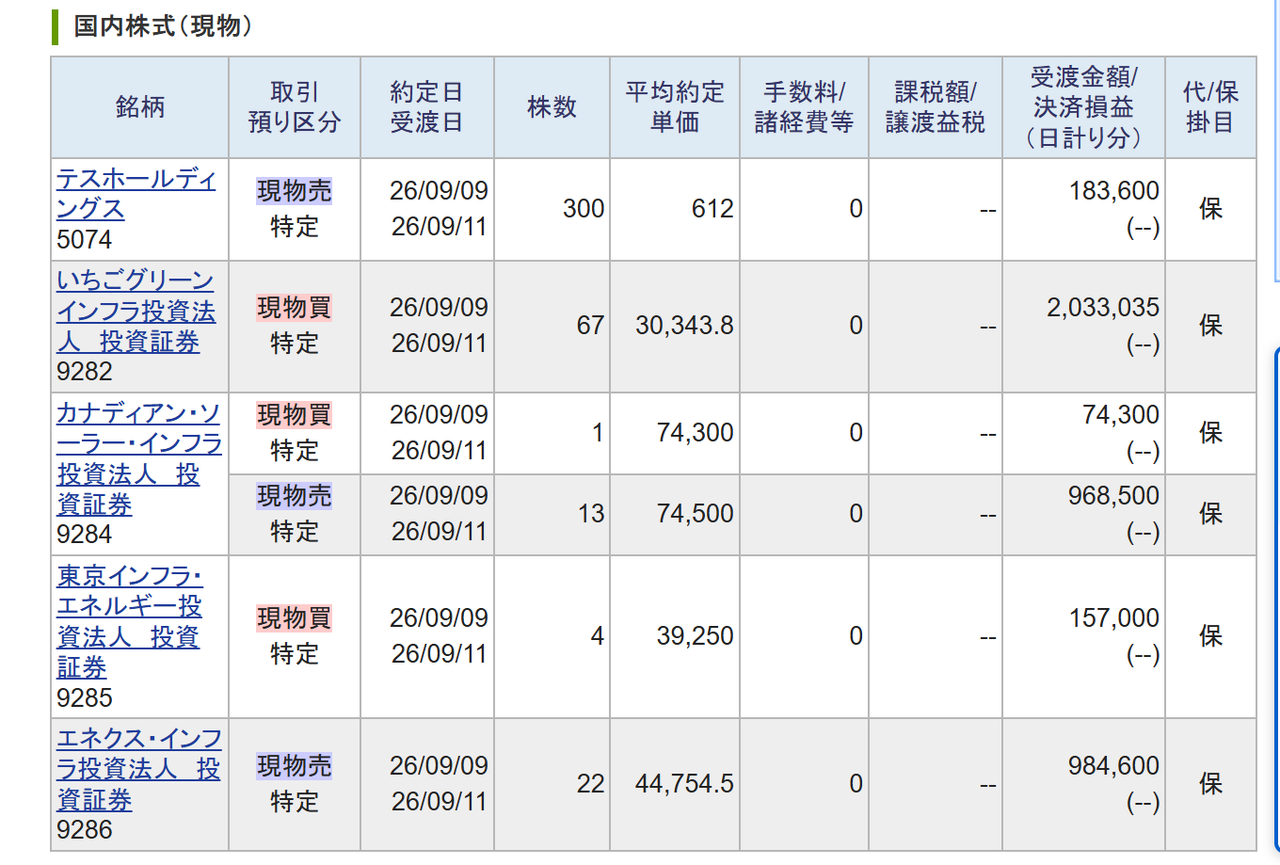Click the 保 cell in the エネクス・インフラ row

(1211, 784)
